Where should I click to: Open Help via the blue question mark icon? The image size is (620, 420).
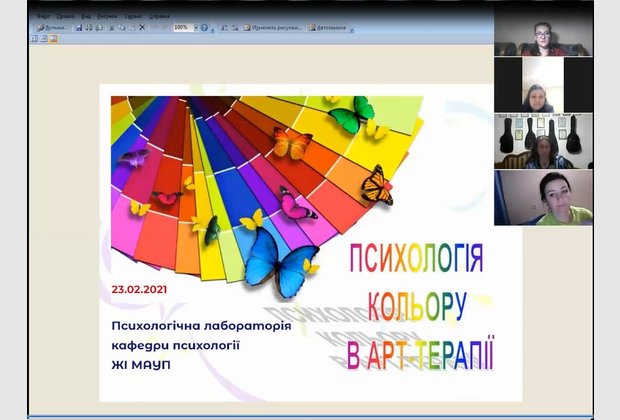click(204, 28)
